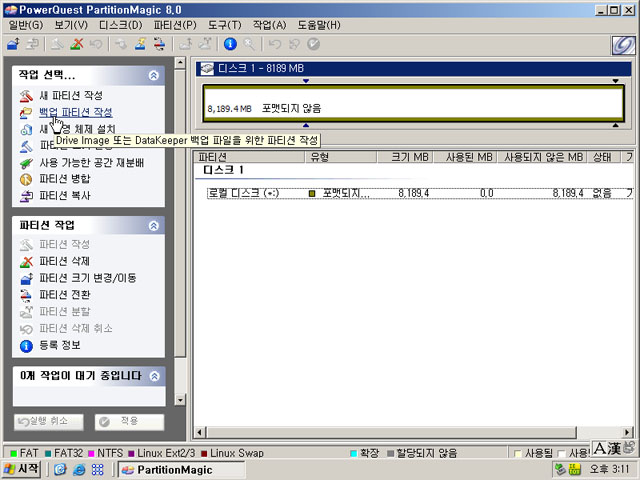640x480 pixels.
Task: Click the blue info icon beside 등록 정보
Action: [x=26, y=346]
